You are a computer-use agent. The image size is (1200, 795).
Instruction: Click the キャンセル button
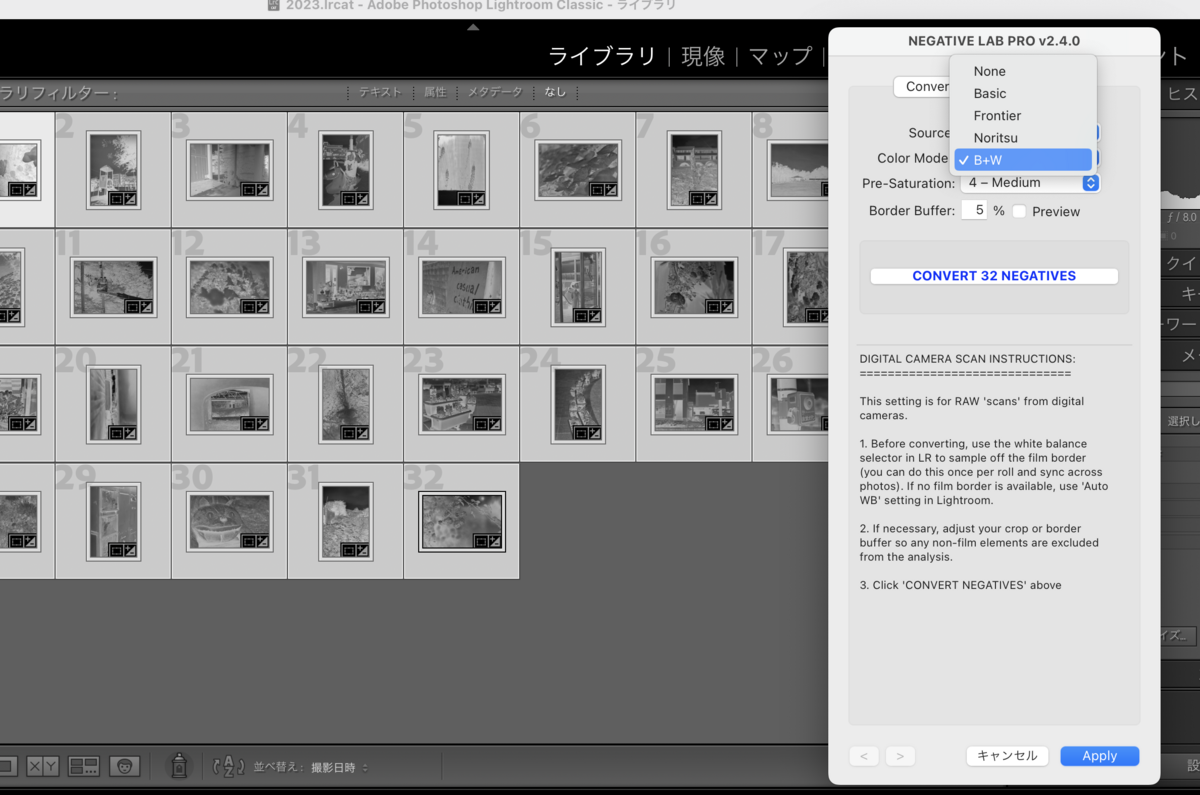[1007, 756]
